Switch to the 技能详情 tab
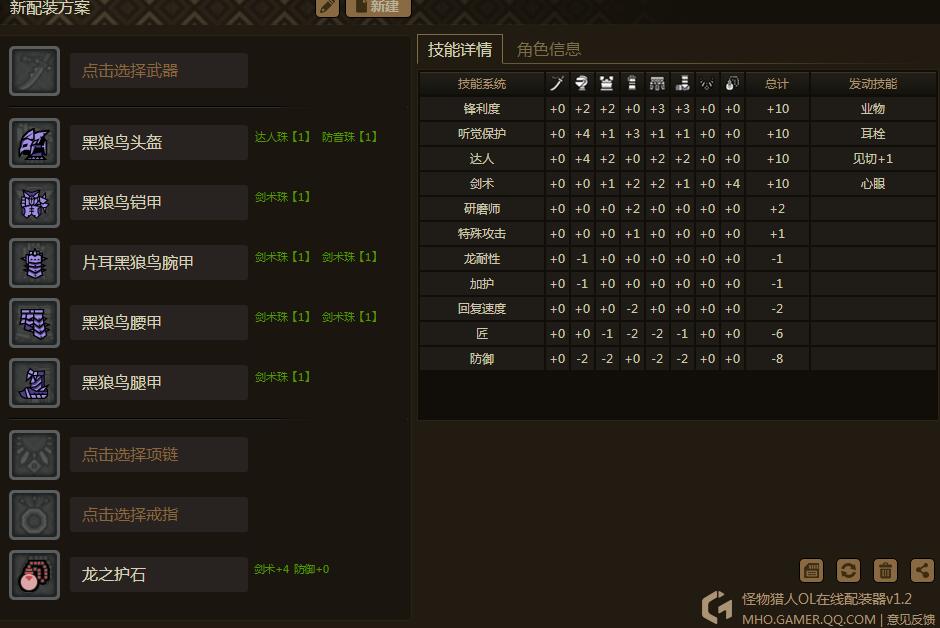 click(x=460, y=49)
